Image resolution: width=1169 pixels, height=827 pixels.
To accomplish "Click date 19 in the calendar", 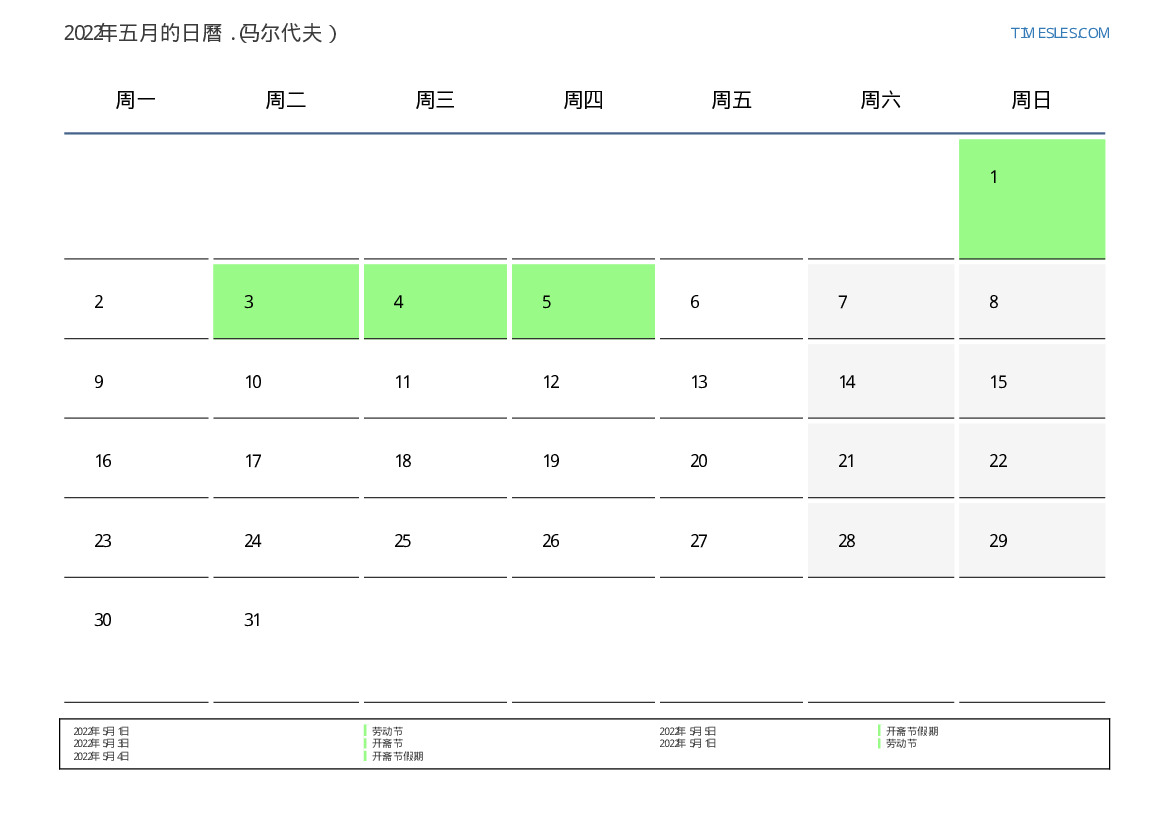I will coord(550,461).
